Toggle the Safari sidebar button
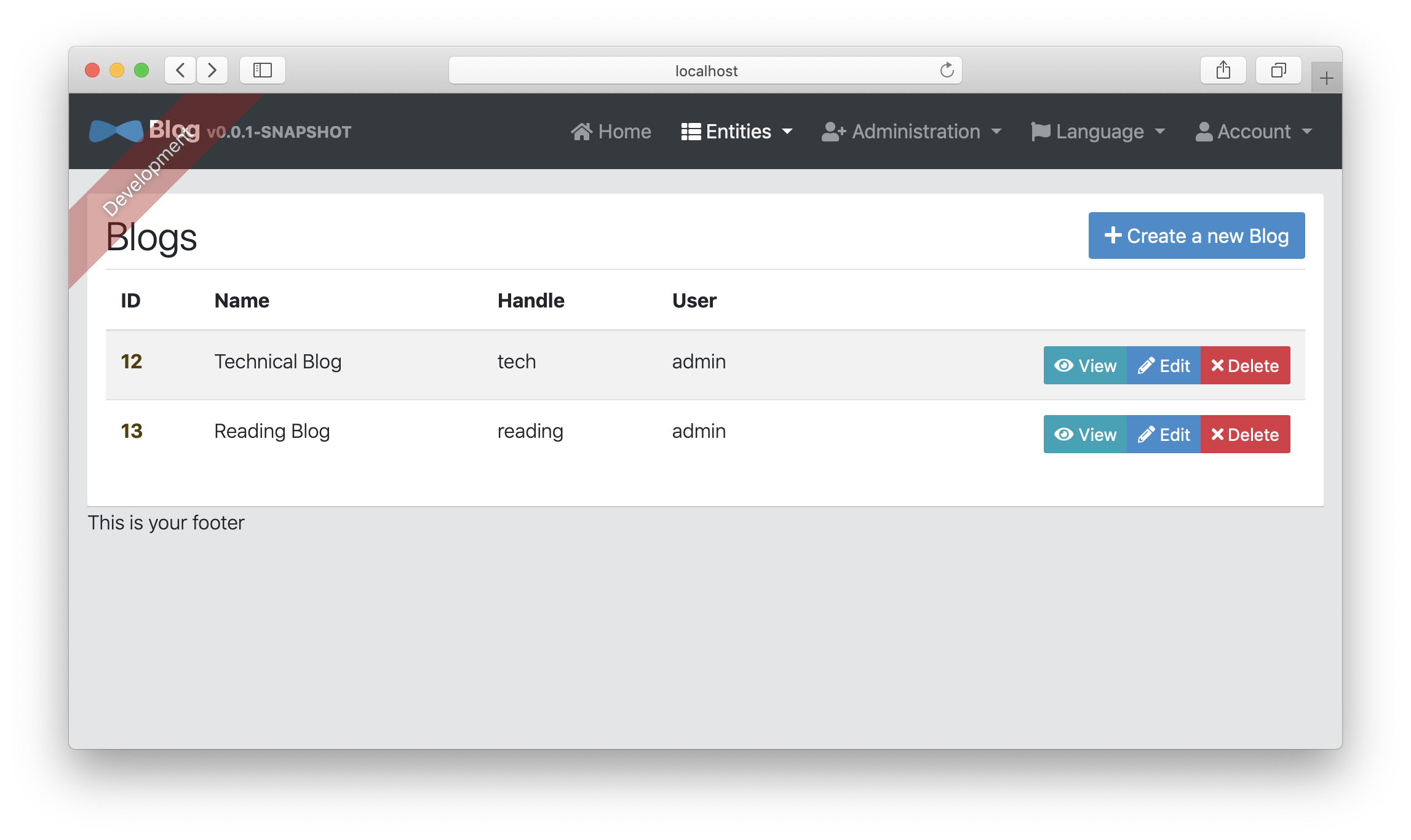The image size is (1411, 840). 263,70
